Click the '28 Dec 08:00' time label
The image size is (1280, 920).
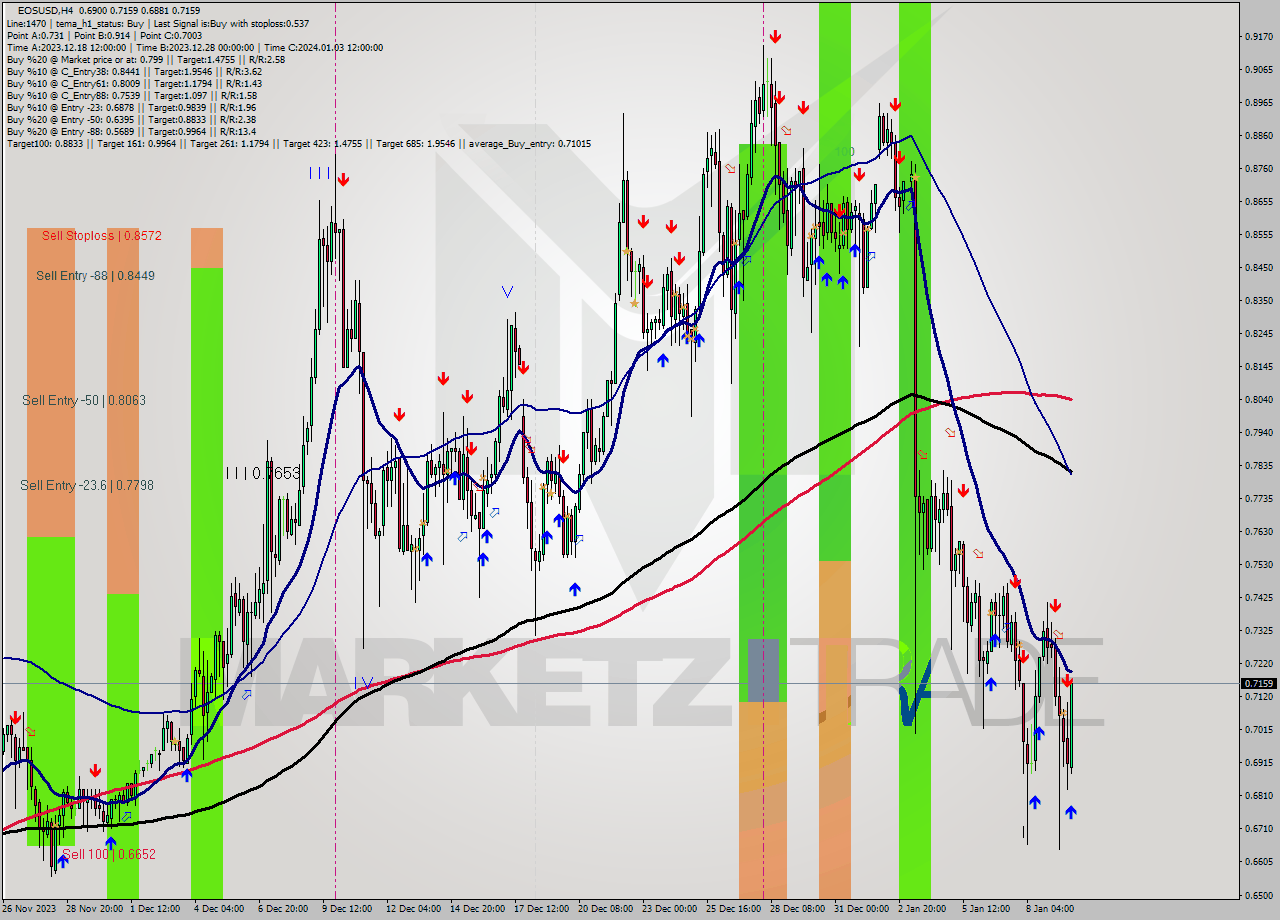coord(797,909)
